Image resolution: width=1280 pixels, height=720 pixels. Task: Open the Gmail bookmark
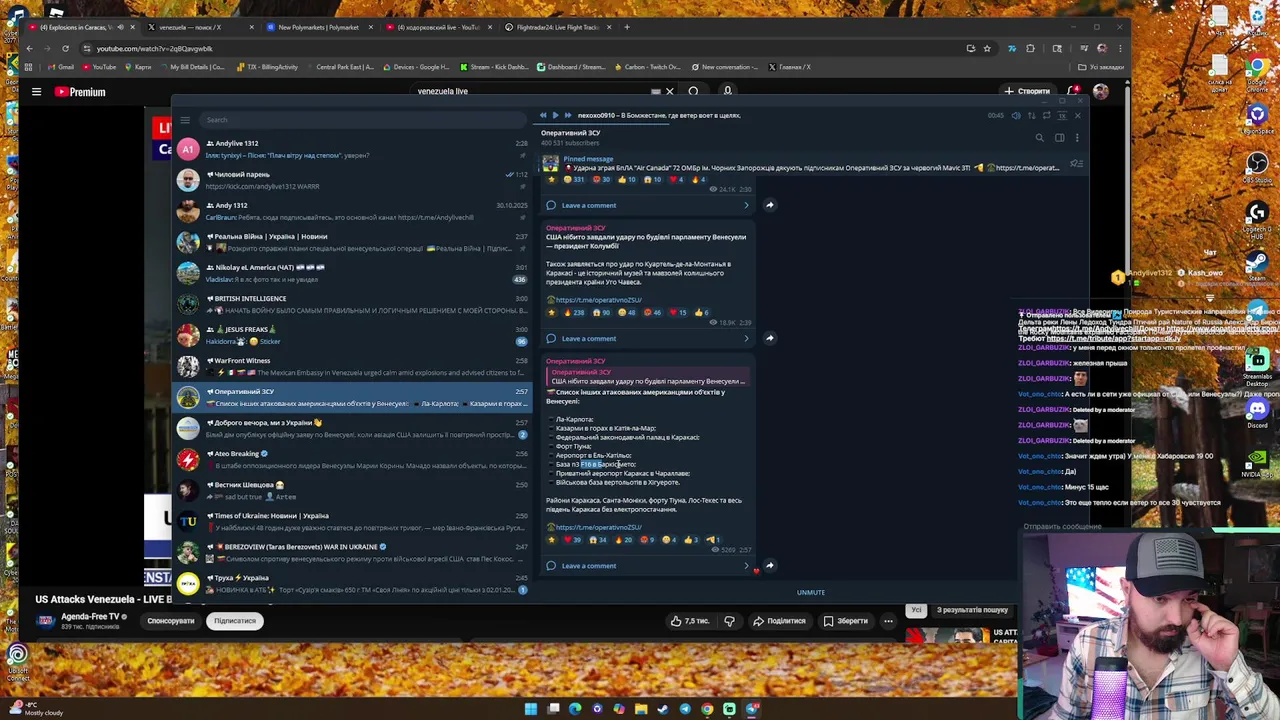(61, 67)
